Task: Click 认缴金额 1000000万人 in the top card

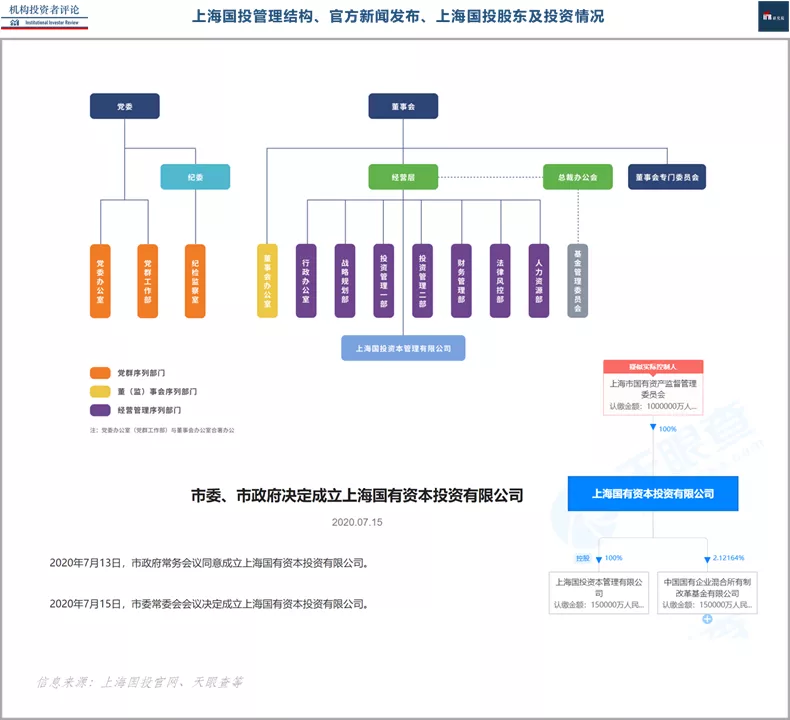Action: 653,406
